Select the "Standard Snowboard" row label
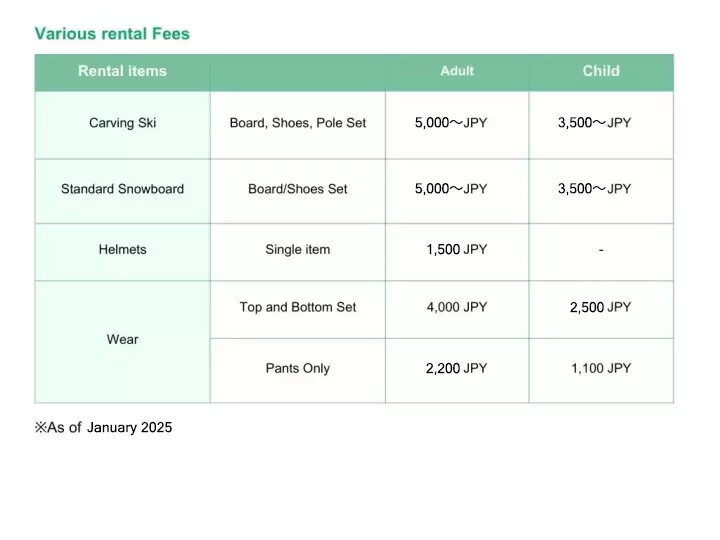The image size is (720, 540). pyautogui.click(x=122, y=189)
